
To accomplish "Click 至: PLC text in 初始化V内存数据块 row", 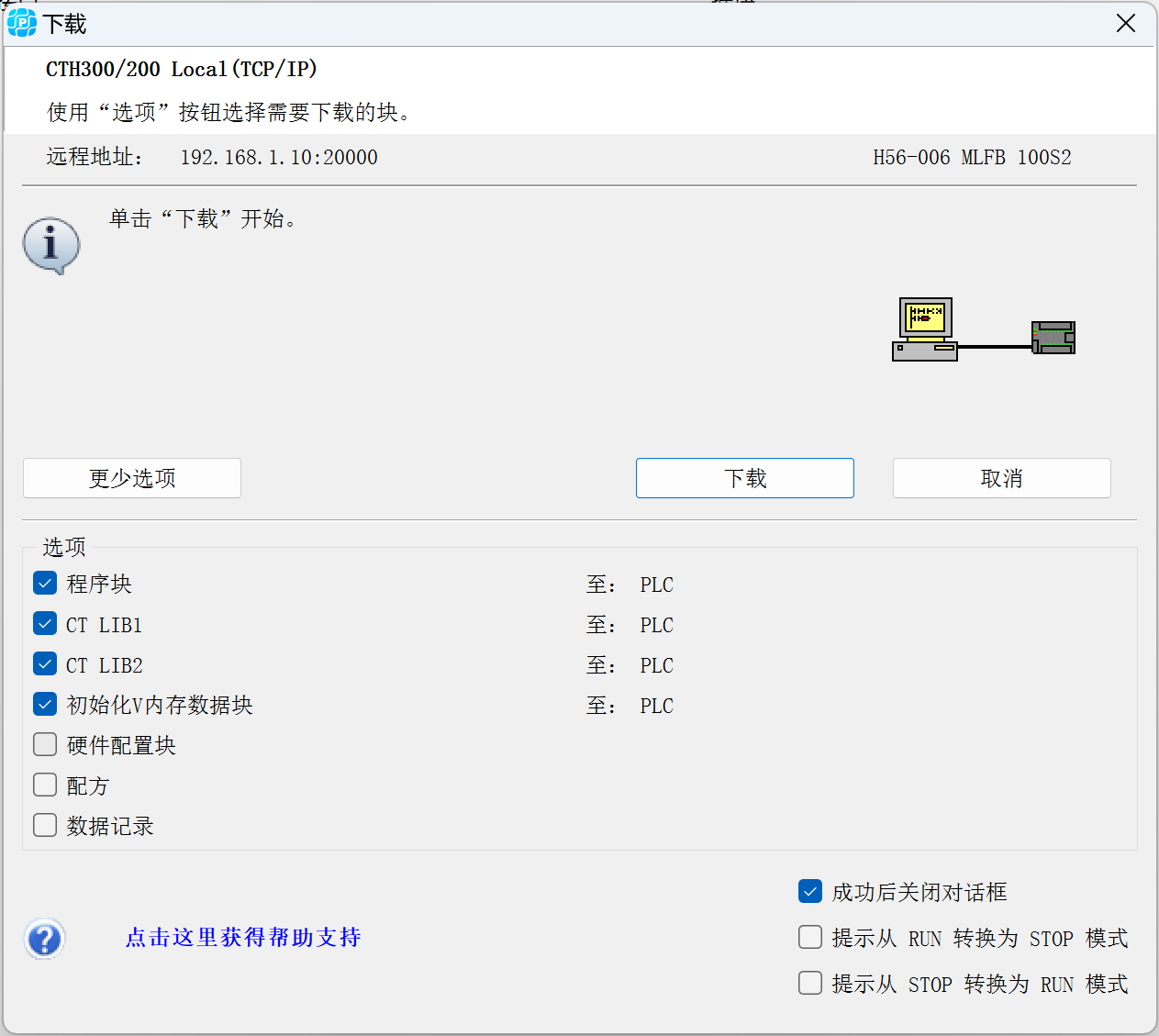I will click(x=630, y=706).
